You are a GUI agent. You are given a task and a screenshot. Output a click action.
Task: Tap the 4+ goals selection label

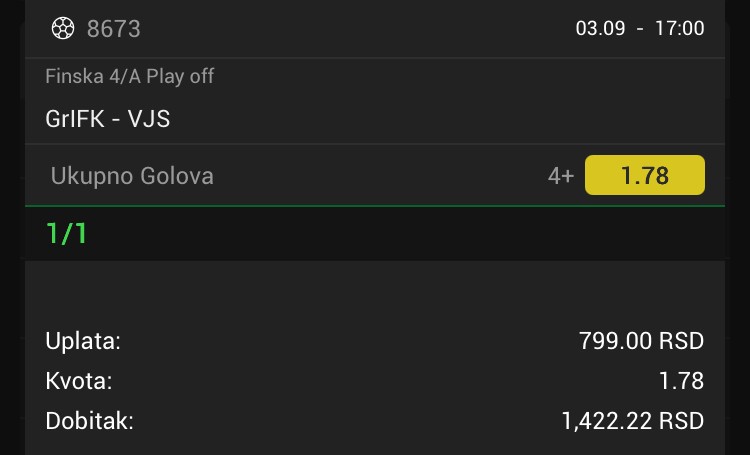click(x=561, y=176)
